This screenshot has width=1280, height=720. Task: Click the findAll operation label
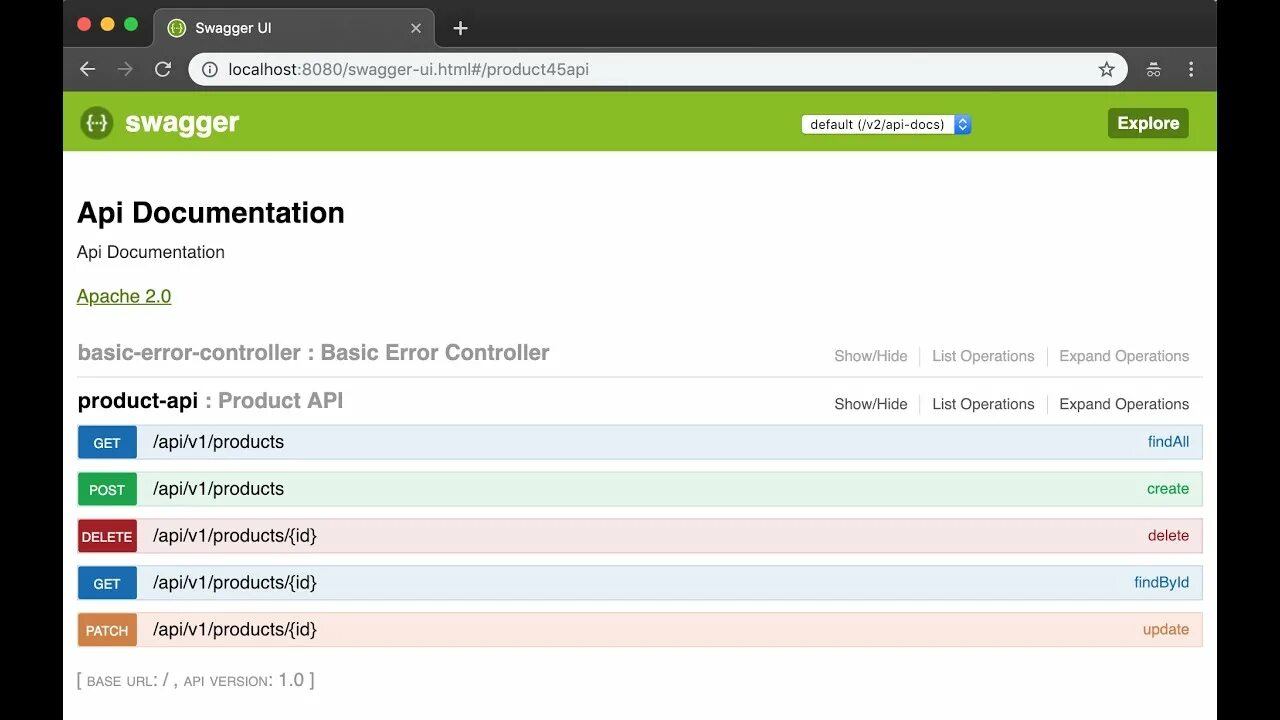(1168, 442)
